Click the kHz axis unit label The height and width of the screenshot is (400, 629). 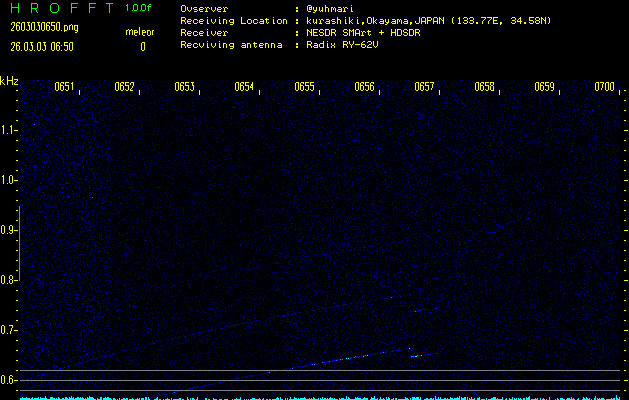pos(9,80)
